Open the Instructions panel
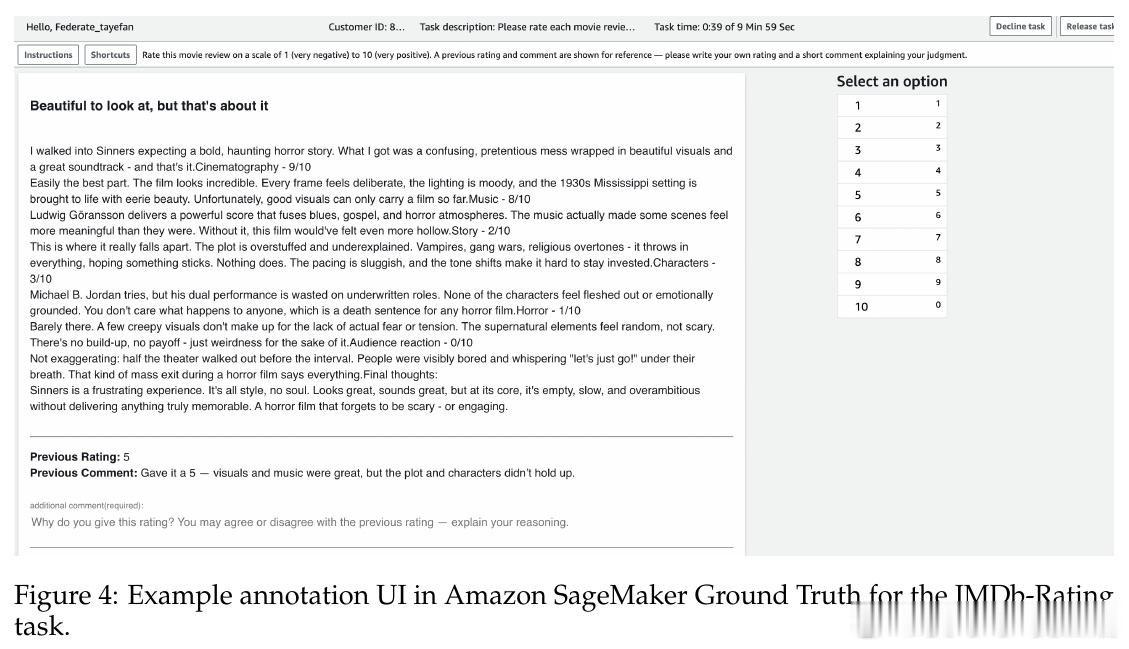This screenshot has height=649, width=1129. [48, 55]
